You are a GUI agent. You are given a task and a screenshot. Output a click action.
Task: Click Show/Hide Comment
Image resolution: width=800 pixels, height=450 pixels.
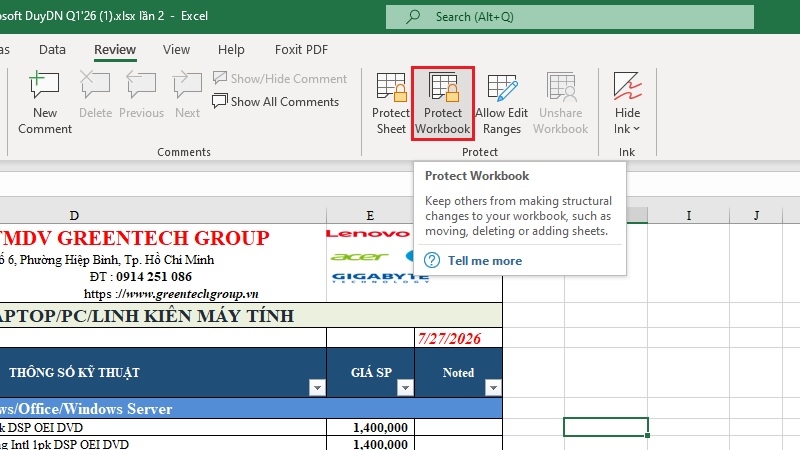[x=280, y=79]
